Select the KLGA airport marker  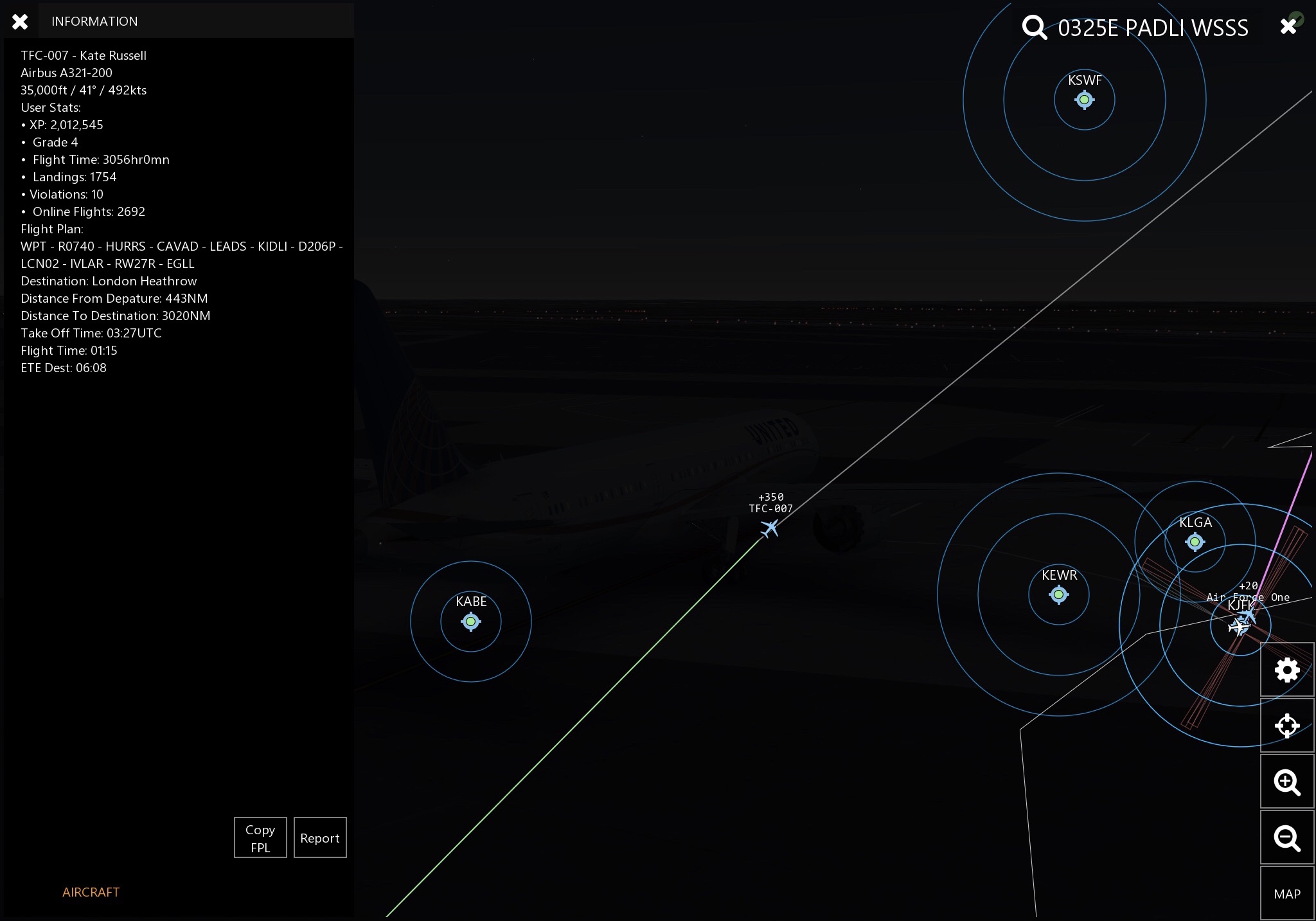coord(1195,542)
